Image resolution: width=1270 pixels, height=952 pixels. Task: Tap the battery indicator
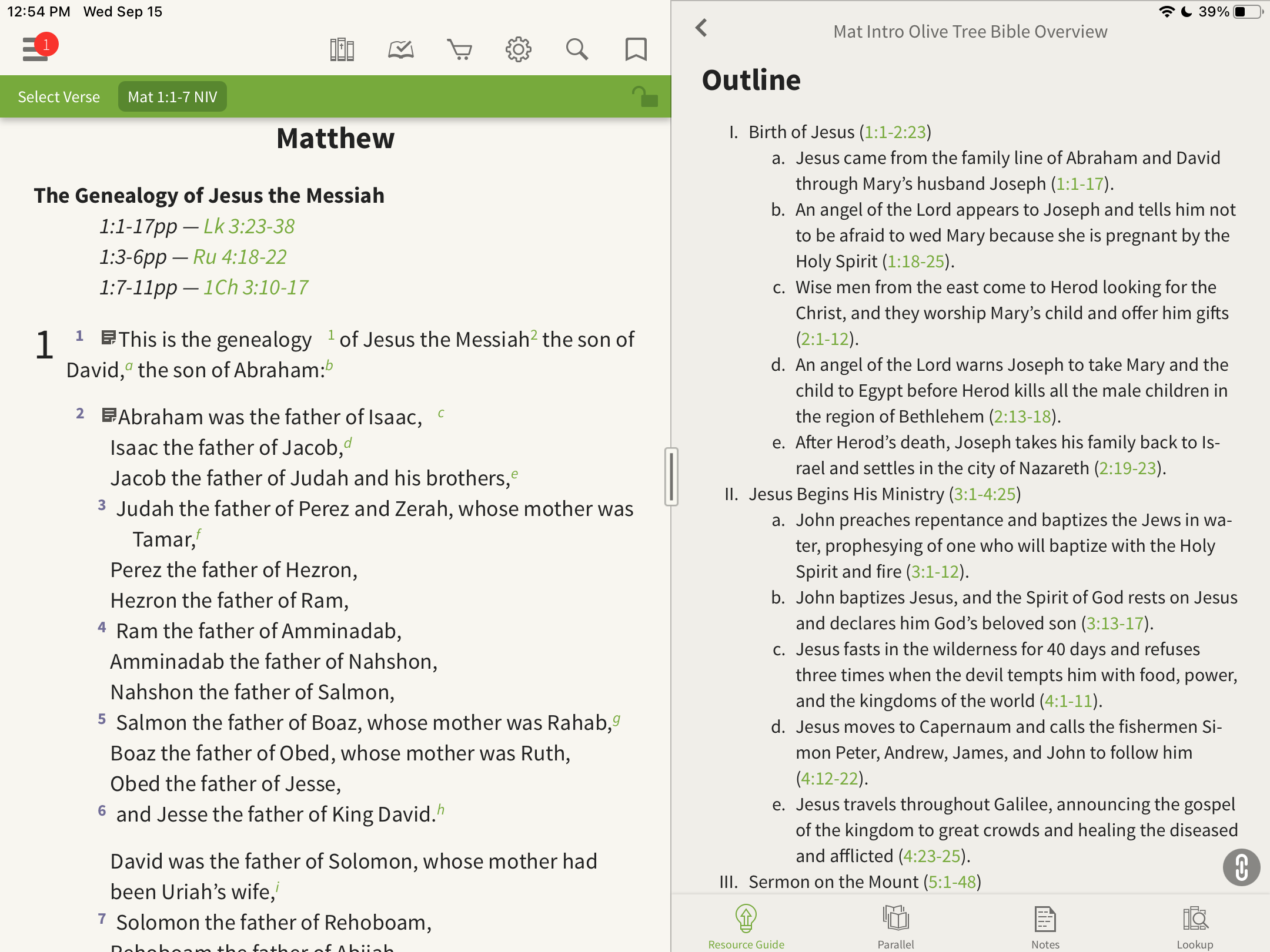[1246, 12]
